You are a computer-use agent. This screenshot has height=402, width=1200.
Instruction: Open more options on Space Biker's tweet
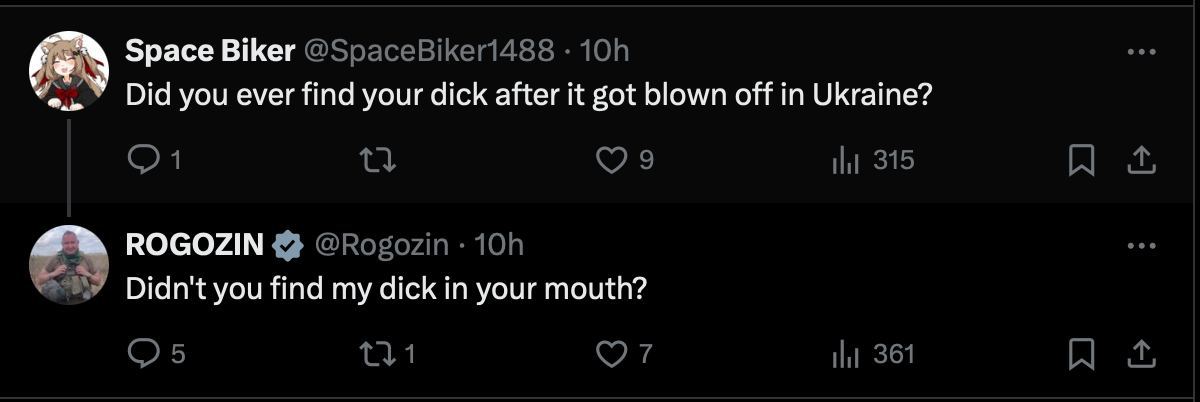(1141, 51)
